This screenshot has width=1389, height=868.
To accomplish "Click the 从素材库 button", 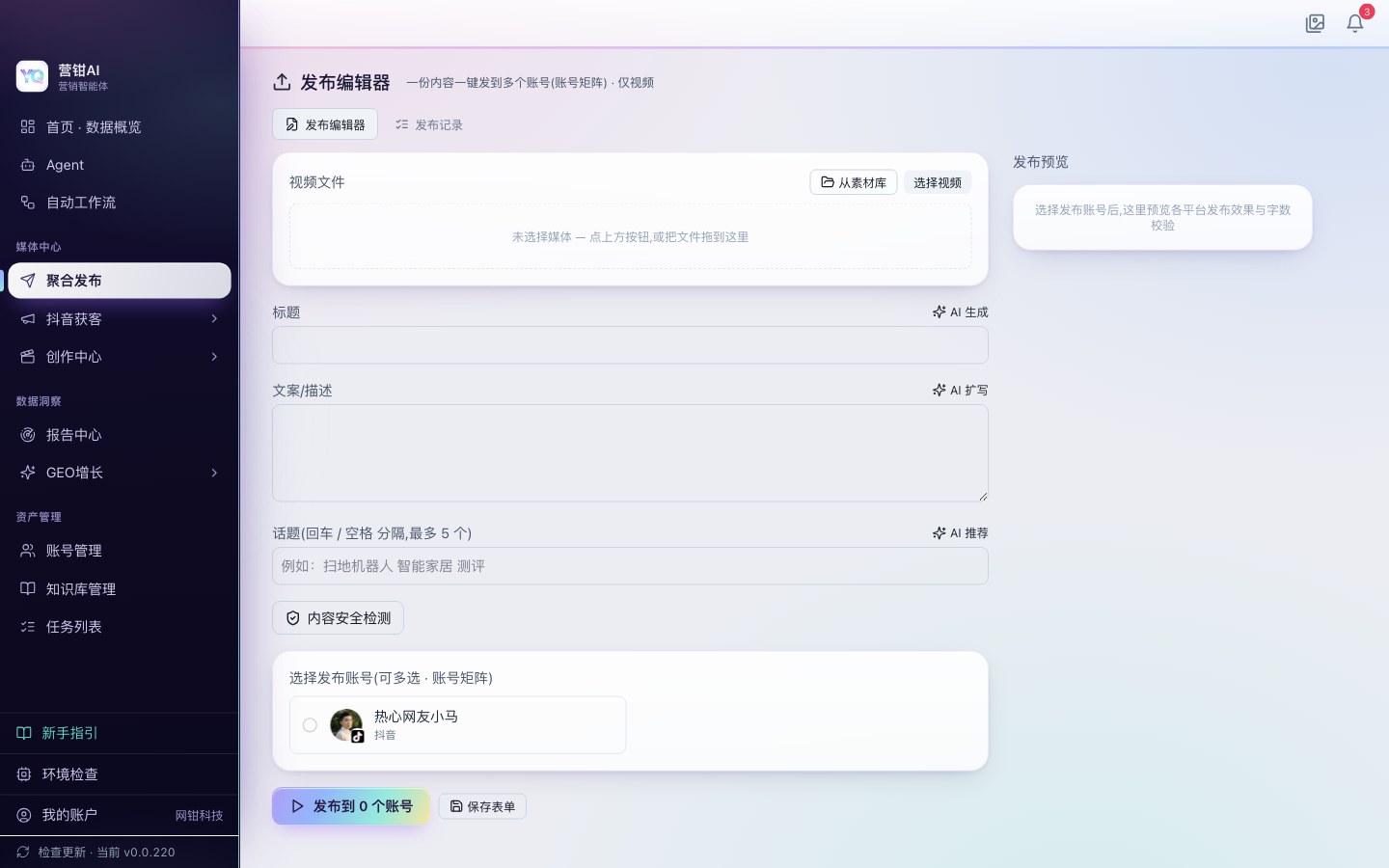I will pos(854,182).
